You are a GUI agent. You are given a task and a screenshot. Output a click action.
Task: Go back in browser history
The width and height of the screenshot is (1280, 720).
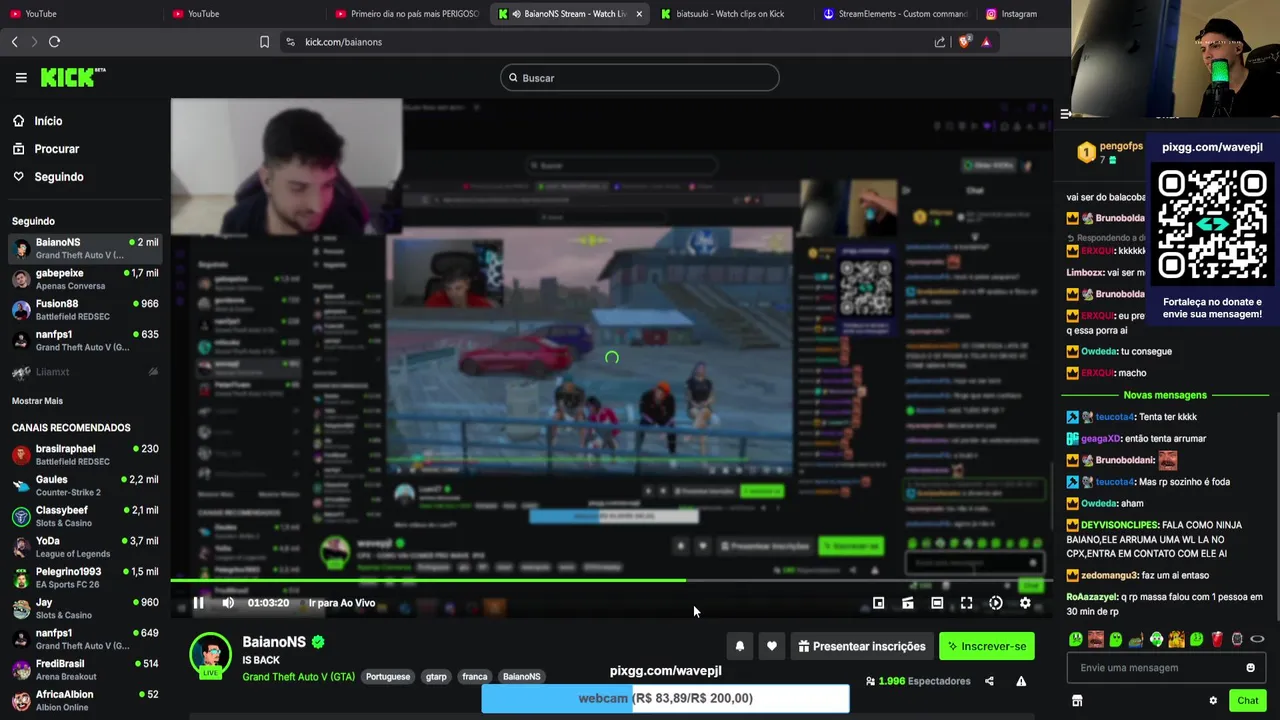(14, 42)
